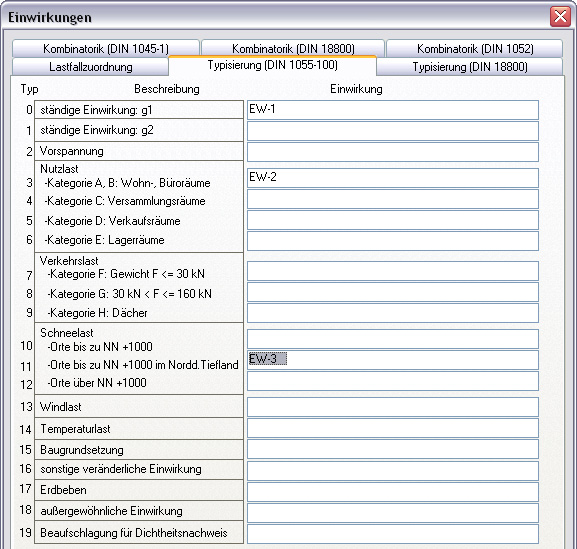Click the 'Windlast' description cell
Image resolution: width=577 pixels, height=549 pixels.
(139, 407)
